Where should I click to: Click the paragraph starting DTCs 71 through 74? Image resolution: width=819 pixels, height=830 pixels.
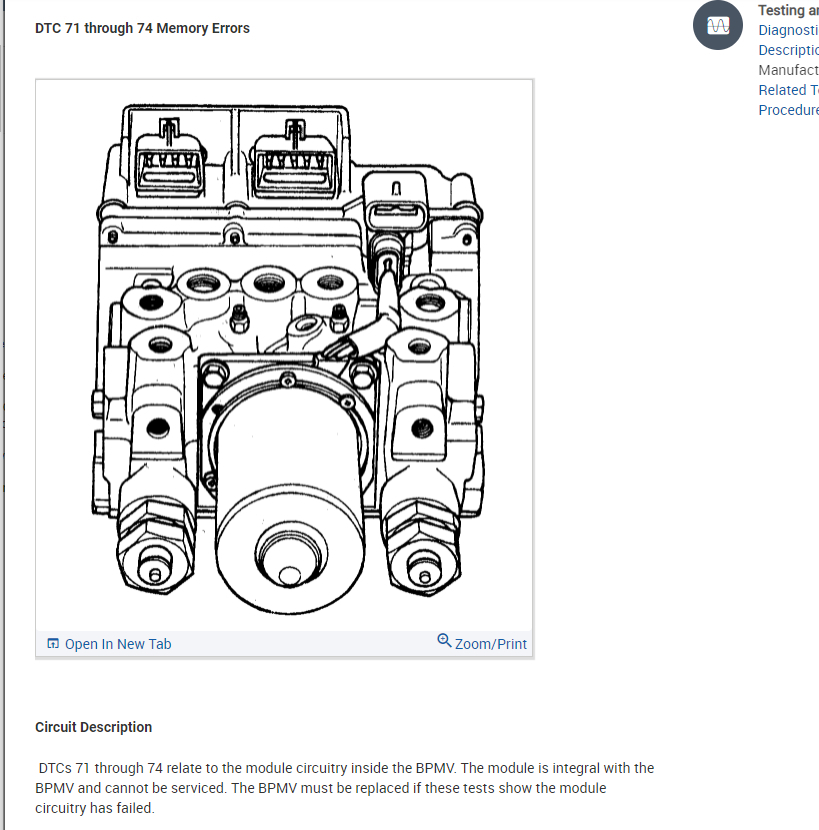tap(345, 788)
